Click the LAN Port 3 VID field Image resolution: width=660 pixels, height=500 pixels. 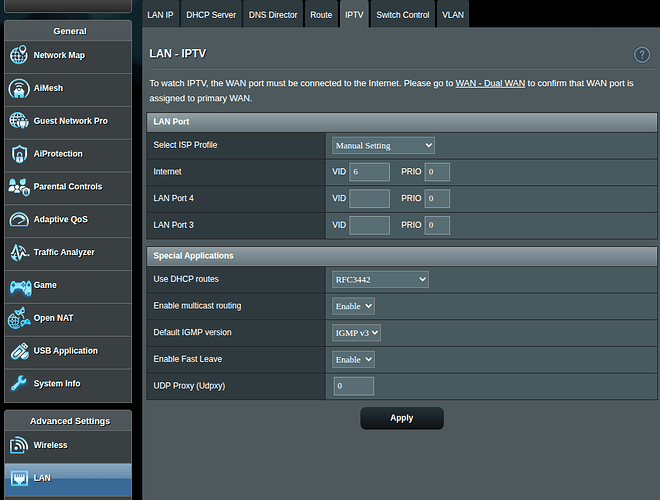click(369, 225)
